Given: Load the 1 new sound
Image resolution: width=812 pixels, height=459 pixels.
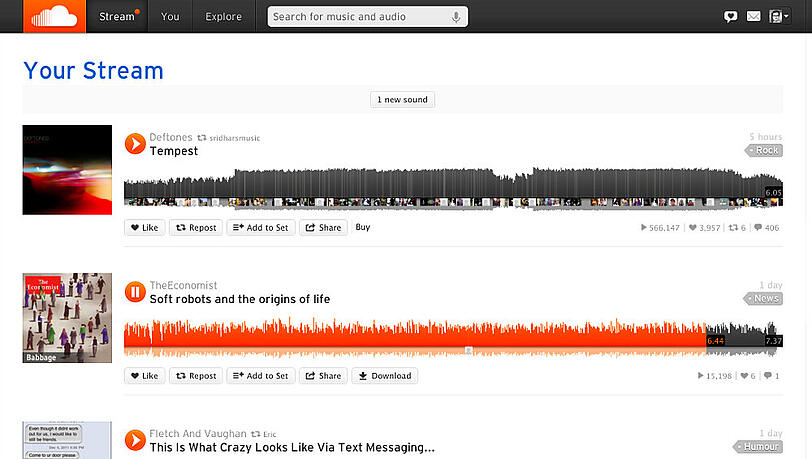Looking at the screenshot, I should tap(402, 99).
